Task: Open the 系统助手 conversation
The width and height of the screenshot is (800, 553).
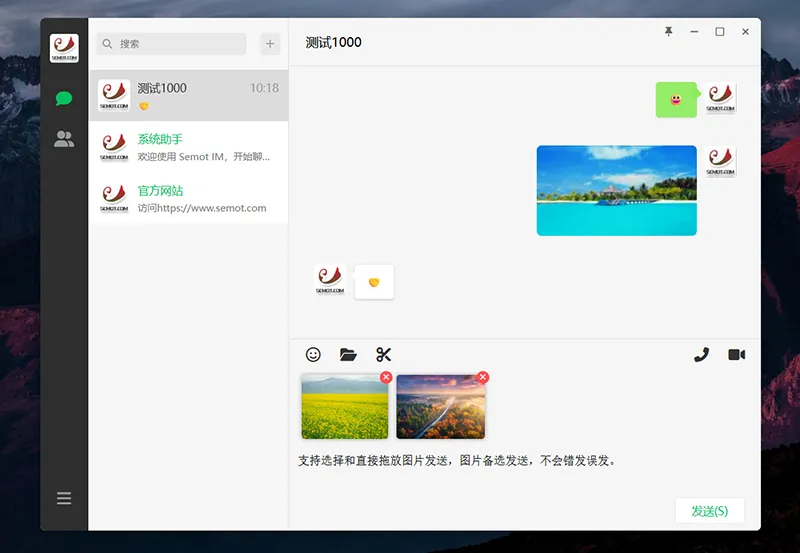Action: click(x=189, y=147)
